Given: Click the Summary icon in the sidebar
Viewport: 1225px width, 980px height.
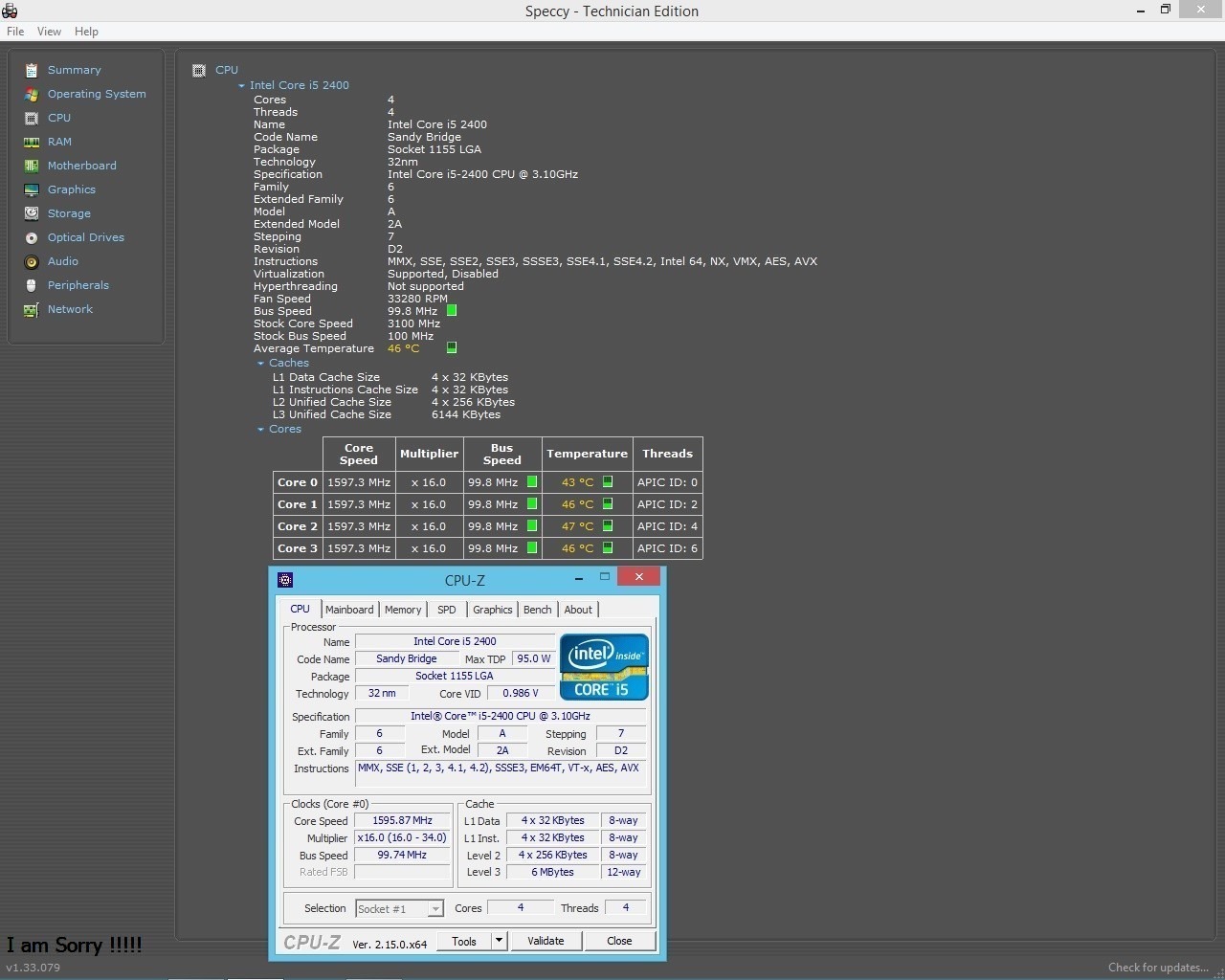Looking at the screenshot, I should click(32, 70).
